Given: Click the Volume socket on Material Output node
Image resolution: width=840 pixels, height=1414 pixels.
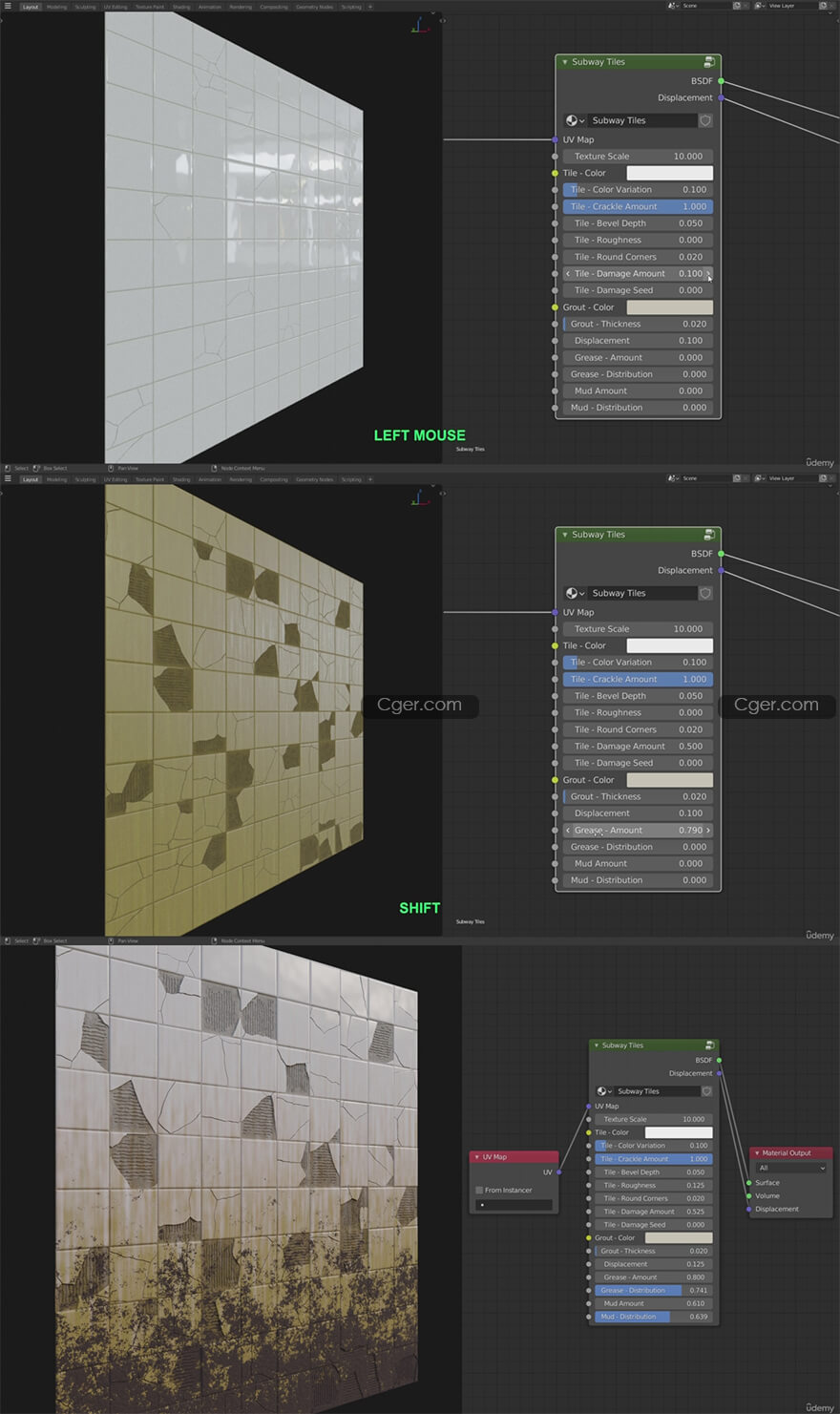Looking at the screenshot, I should [748, 1196].
